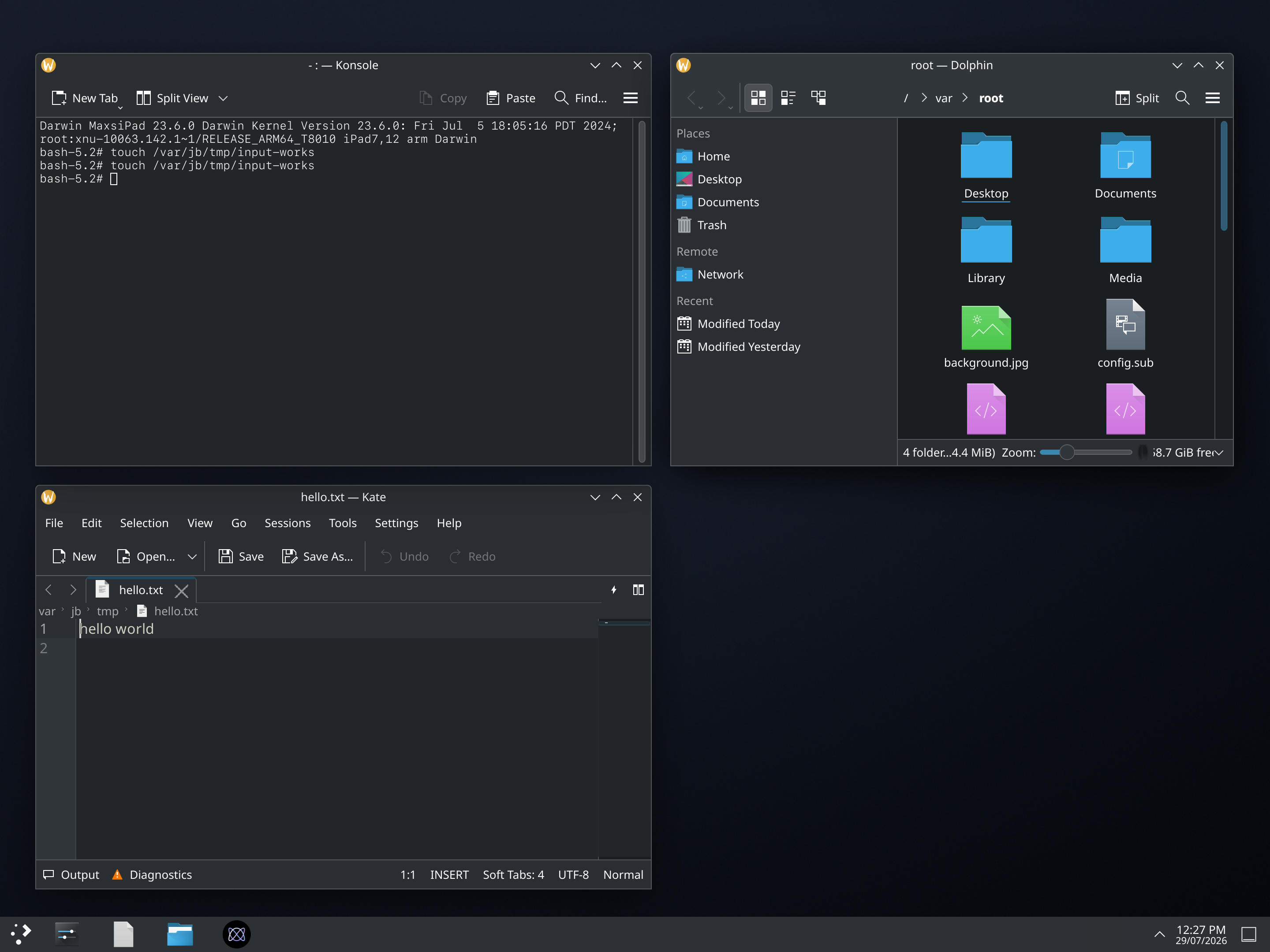
Task: Open Trash in Dolphin Places
Action: click(784, 225)
